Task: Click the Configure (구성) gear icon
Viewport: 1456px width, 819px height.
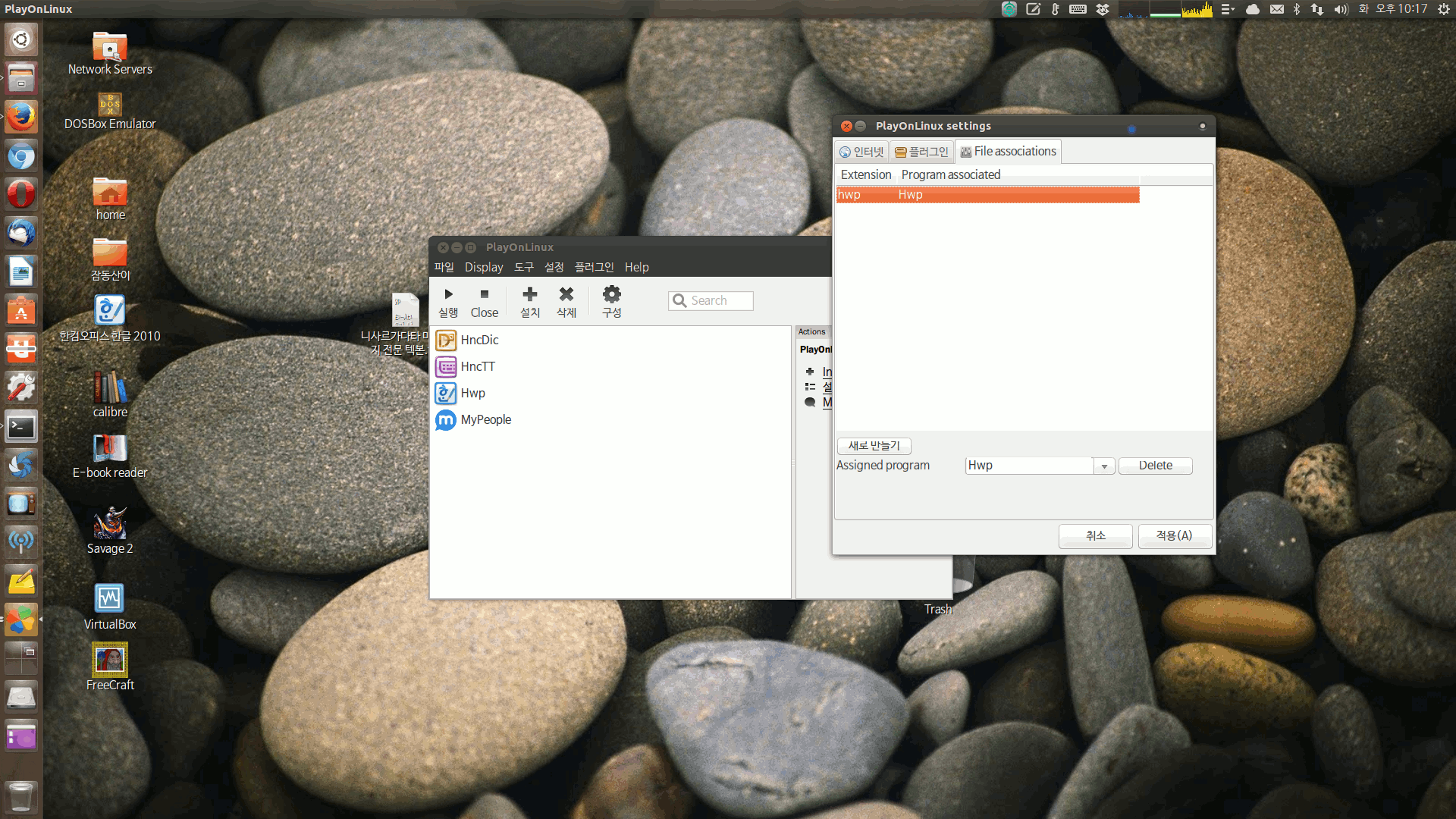Action: click(x=612, y=294)
